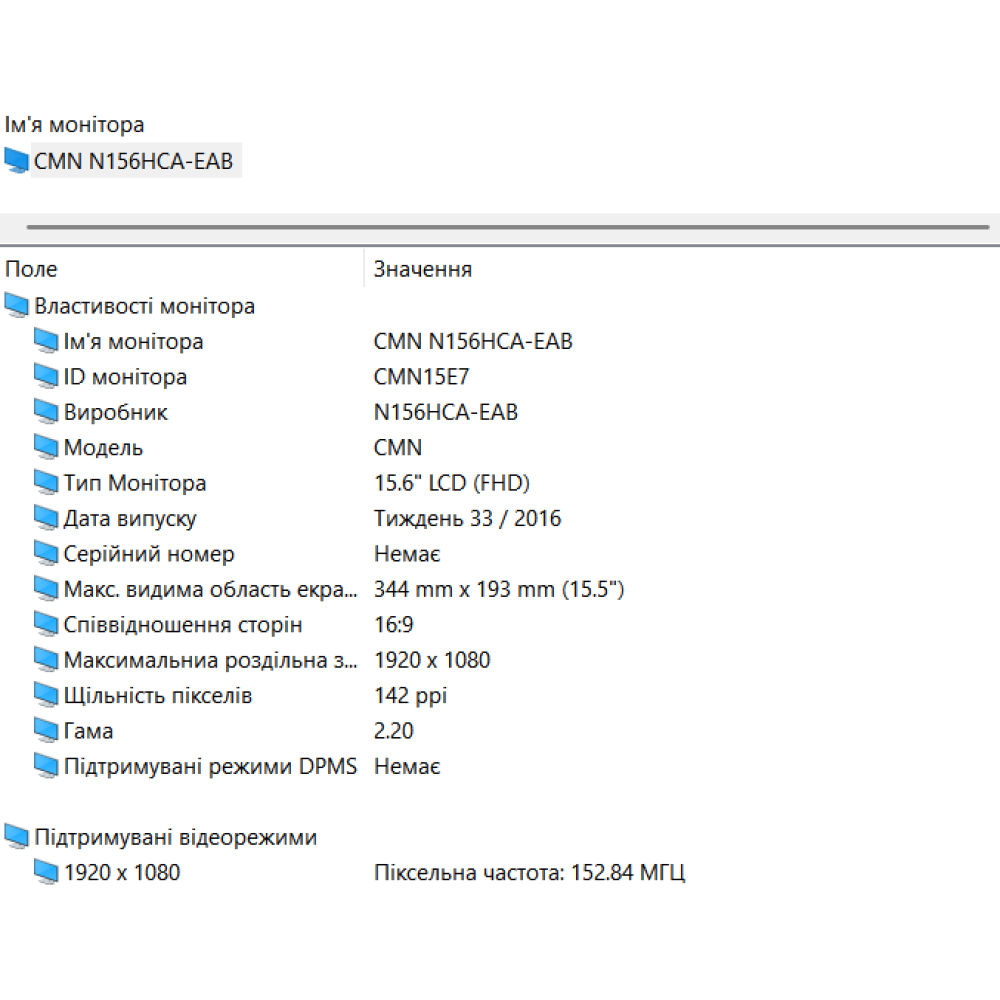The width and height of the screenshot is (1000, 1000).
Task: Click monitor icon beside top CMN N156HCA-EAB
Action: [17, 161]
